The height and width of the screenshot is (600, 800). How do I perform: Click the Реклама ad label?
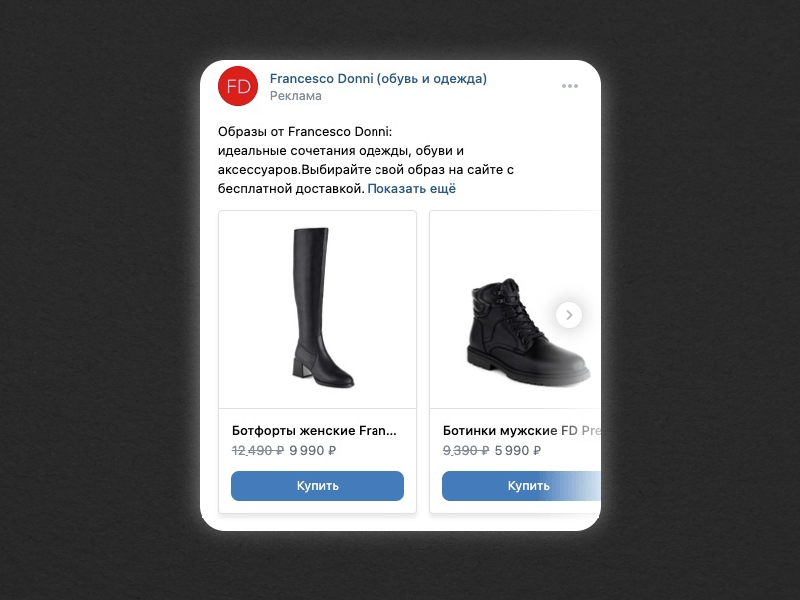coord(295,96)
